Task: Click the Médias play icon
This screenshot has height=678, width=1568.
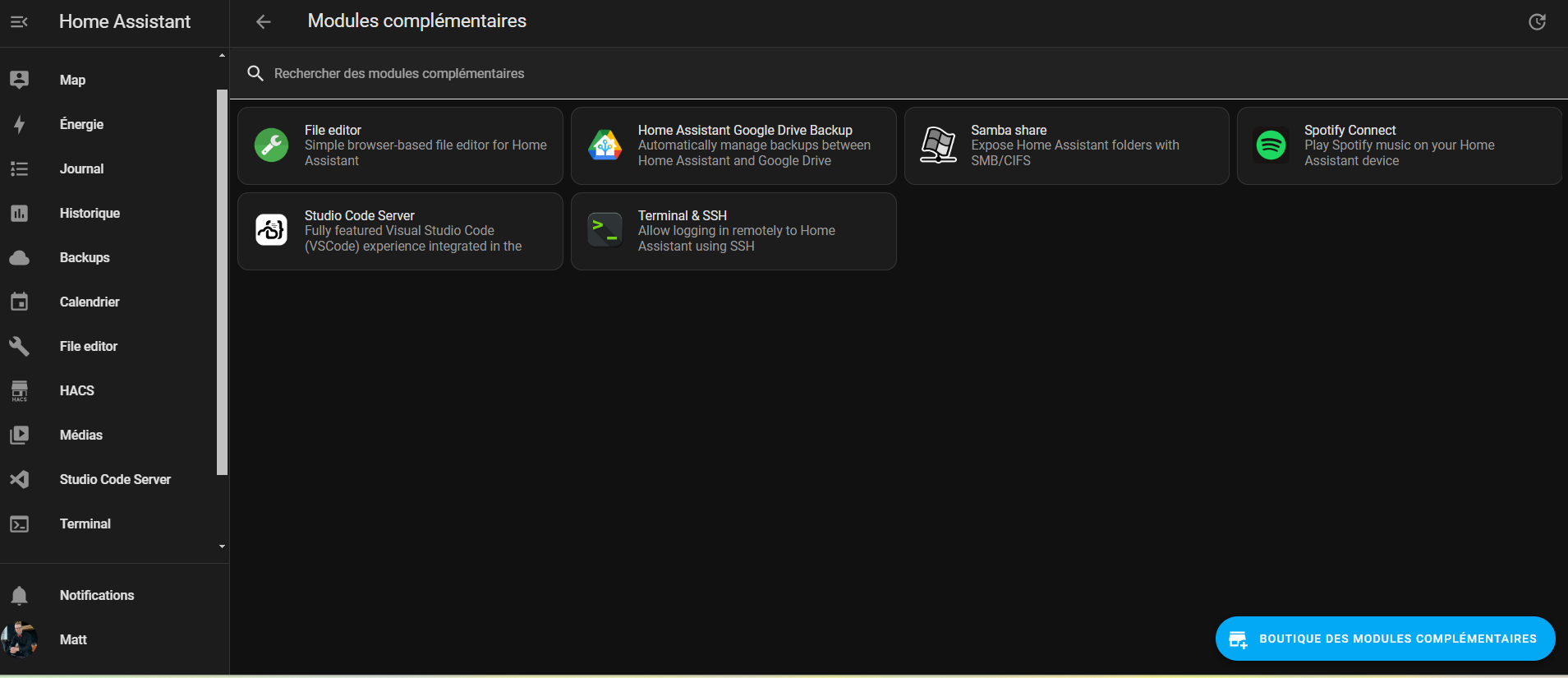Action: click(x=20, y=435)
